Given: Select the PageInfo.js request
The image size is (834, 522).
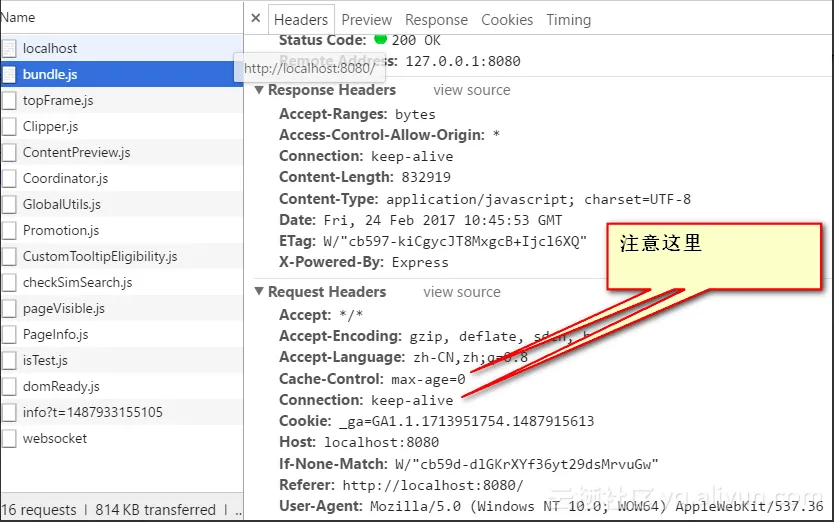Looking at the screenshot, I should tap(122, 335).
